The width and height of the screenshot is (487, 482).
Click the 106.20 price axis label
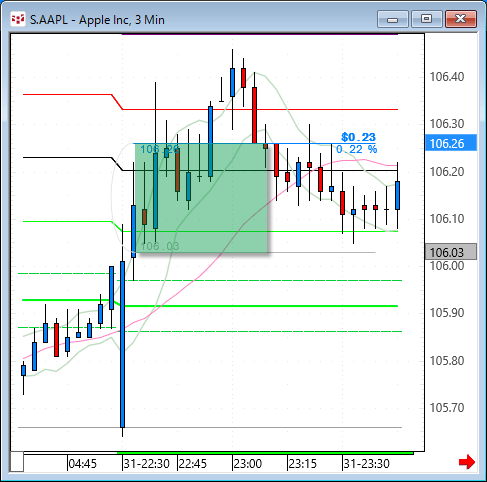click(447, 172)
